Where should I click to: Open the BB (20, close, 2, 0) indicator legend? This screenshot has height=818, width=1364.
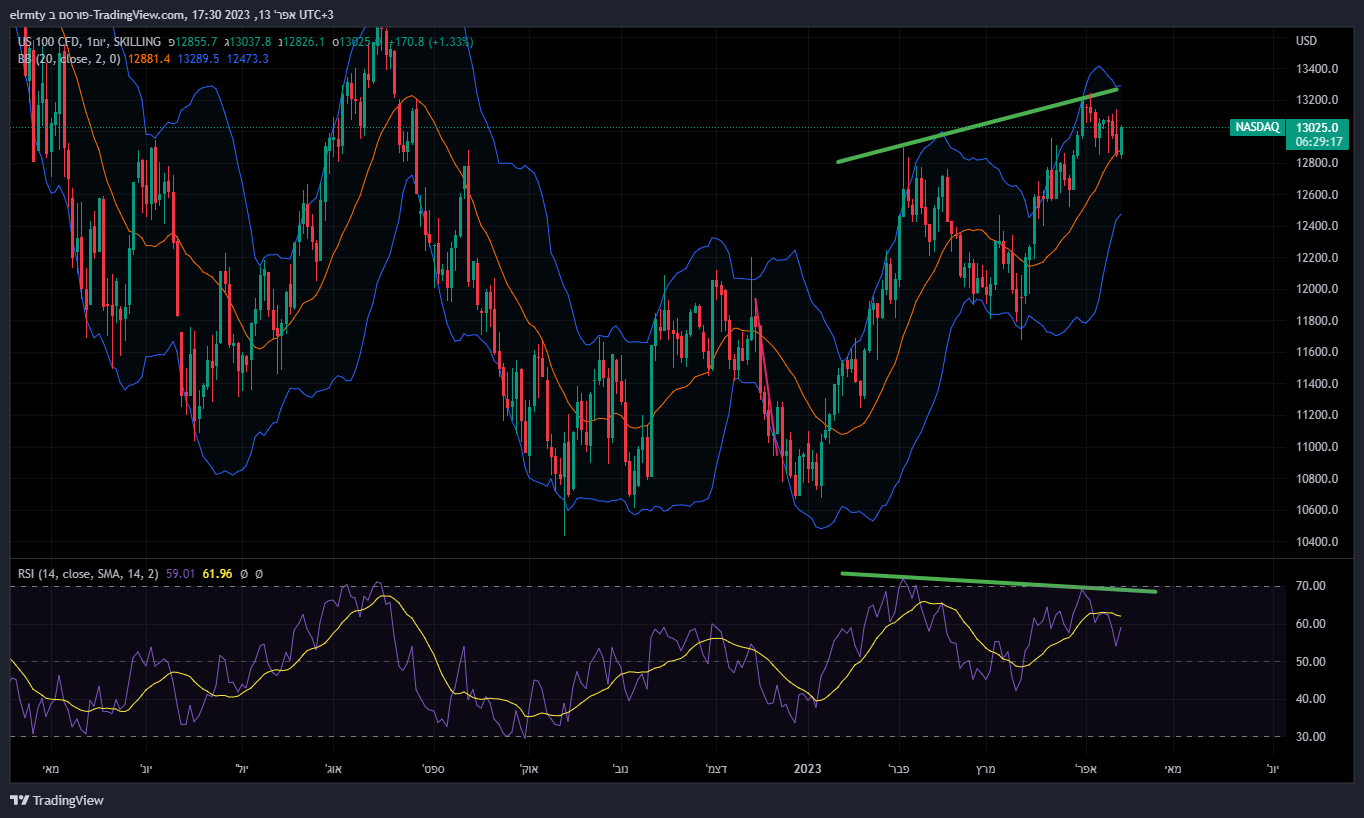pyautogui.click(x=68, y=59)
